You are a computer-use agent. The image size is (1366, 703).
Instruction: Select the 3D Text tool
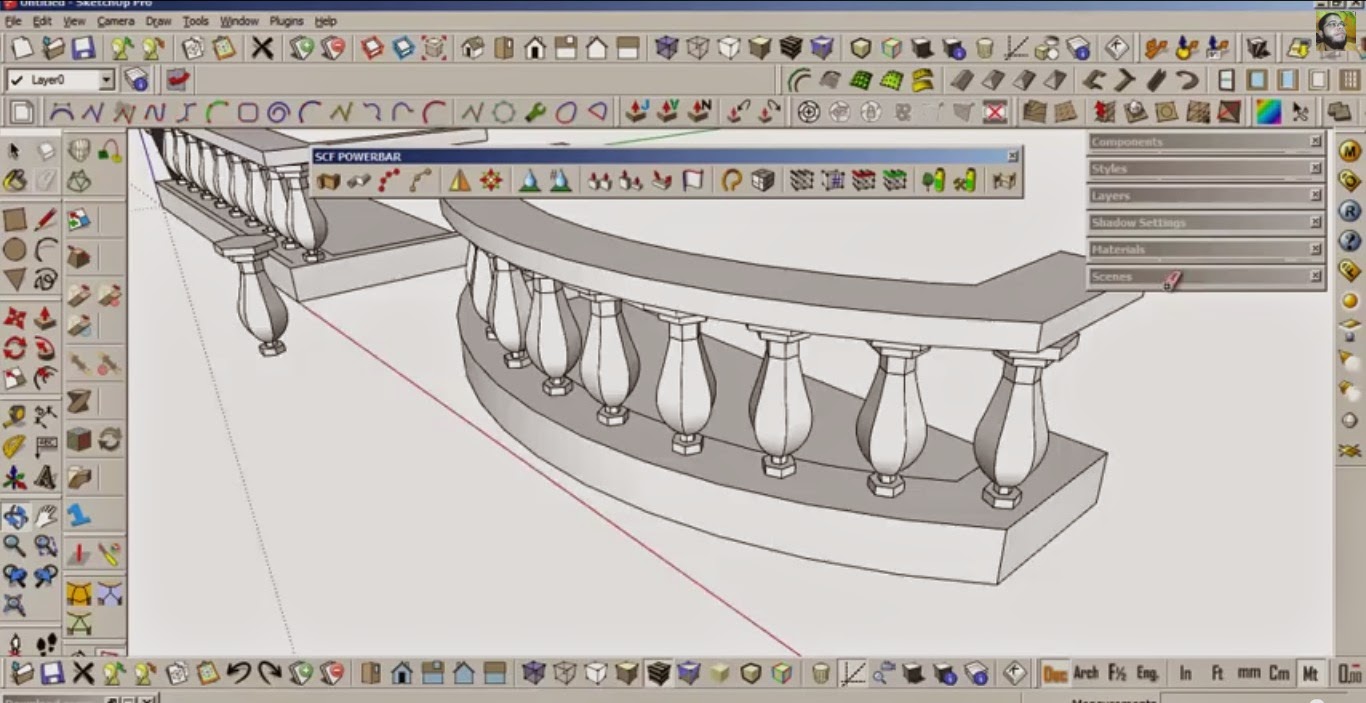tap(46, 477)
